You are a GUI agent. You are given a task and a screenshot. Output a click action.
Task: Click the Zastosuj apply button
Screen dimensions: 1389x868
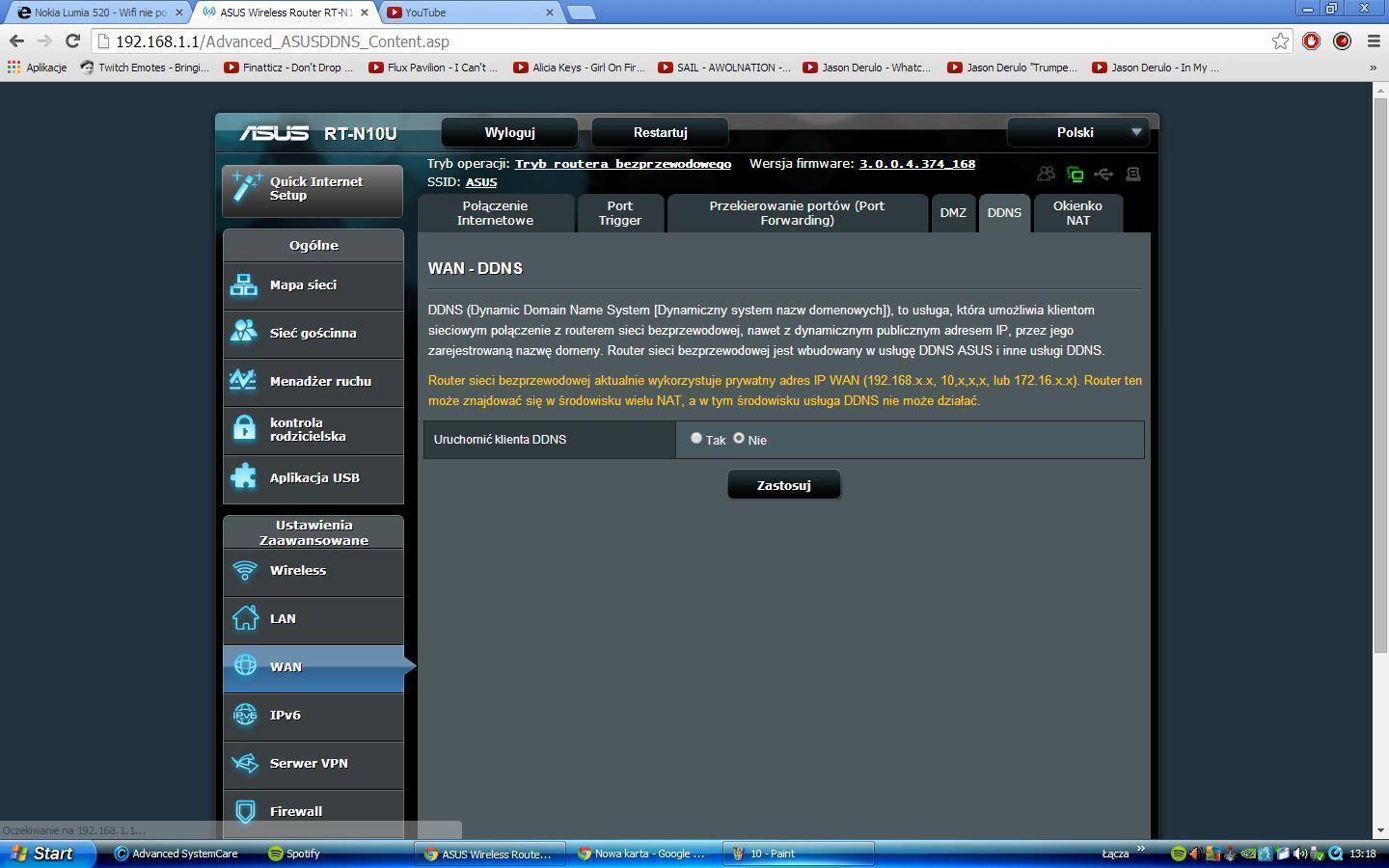point(783,485)
